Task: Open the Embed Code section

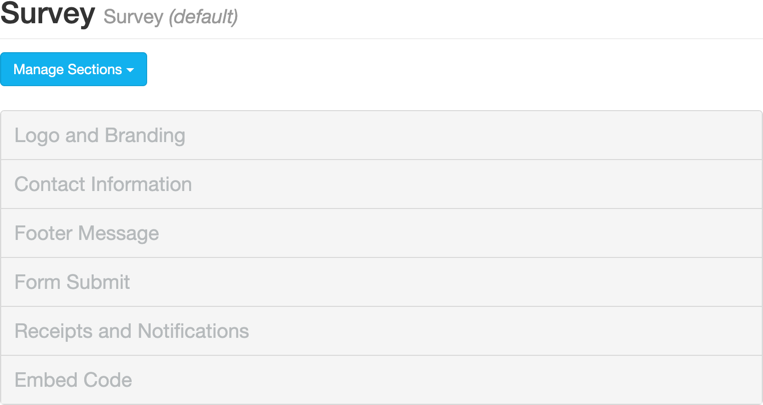Action: (381, 380)
